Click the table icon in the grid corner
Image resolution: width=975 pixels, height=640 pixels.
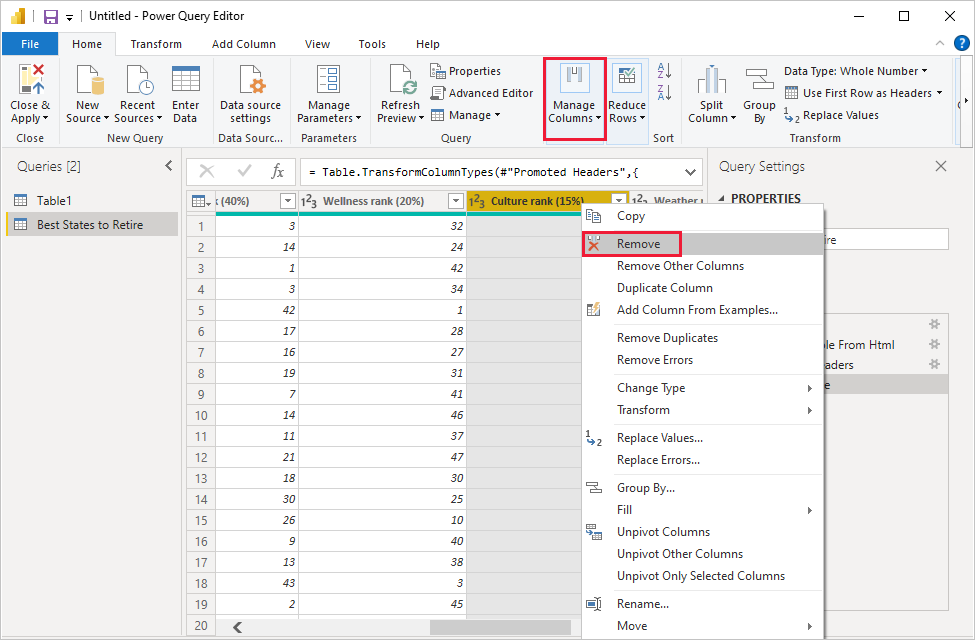(x=201, y=201)
